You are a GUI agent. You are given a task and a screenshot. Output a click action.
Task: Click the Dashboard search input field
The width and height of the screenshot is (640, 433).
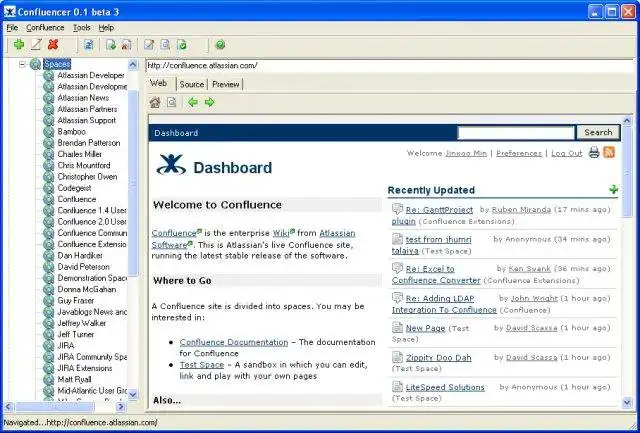pos(516,133)
